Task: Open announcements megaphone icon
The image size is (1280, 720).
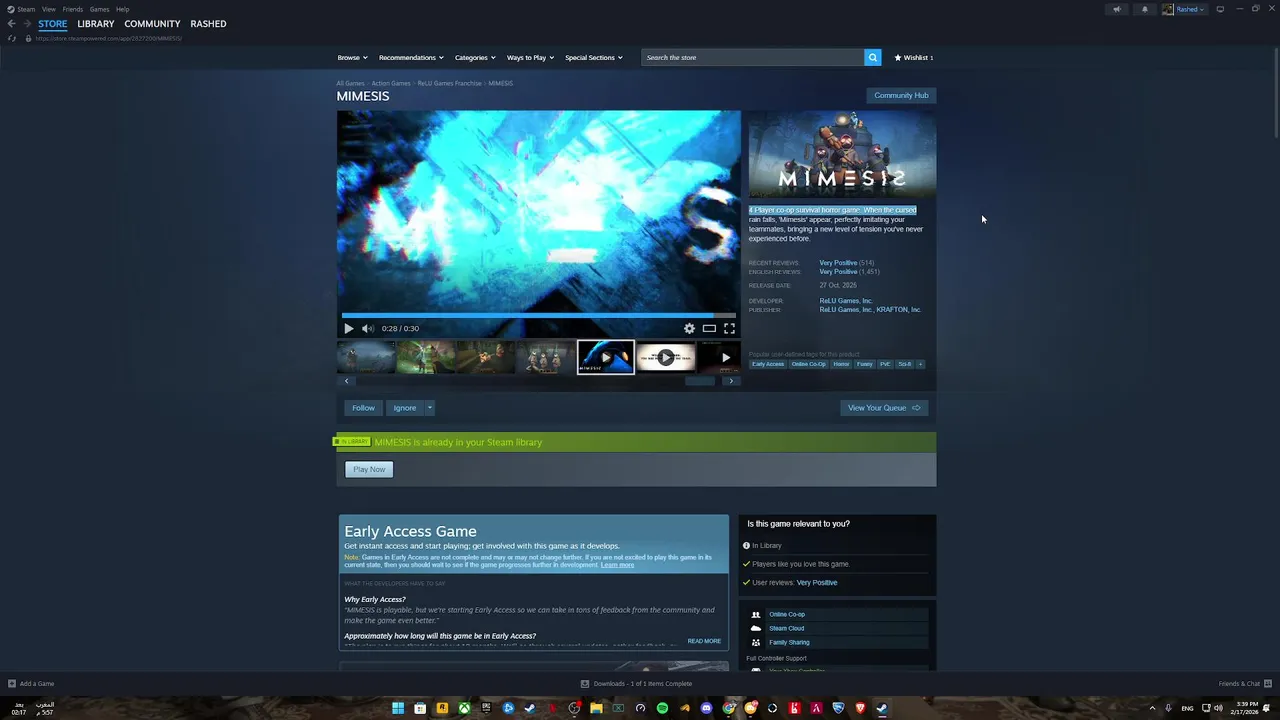Action: pyautogui.click(x=1117, y=9)
